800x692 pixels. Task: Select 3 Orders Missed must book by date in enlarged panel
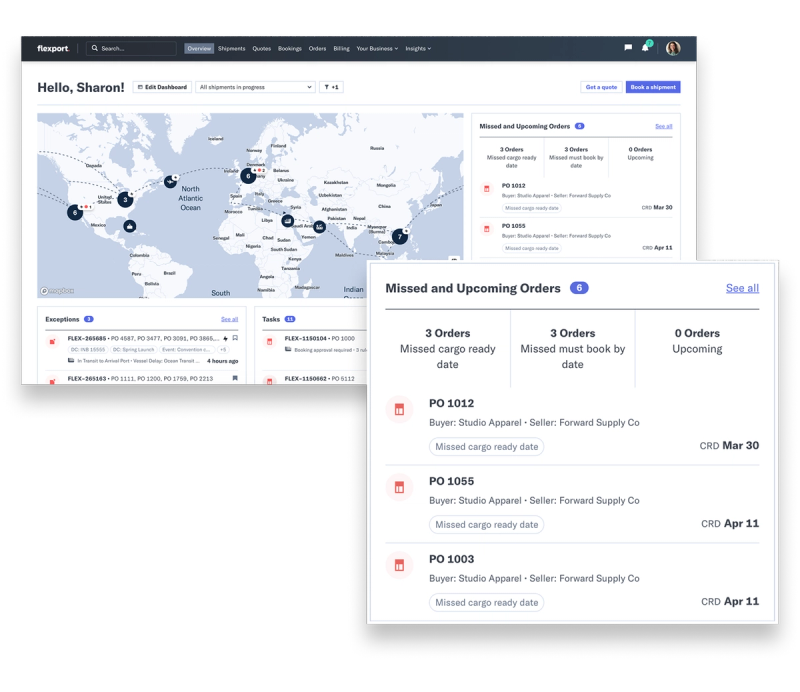click(x=572, y=349)
